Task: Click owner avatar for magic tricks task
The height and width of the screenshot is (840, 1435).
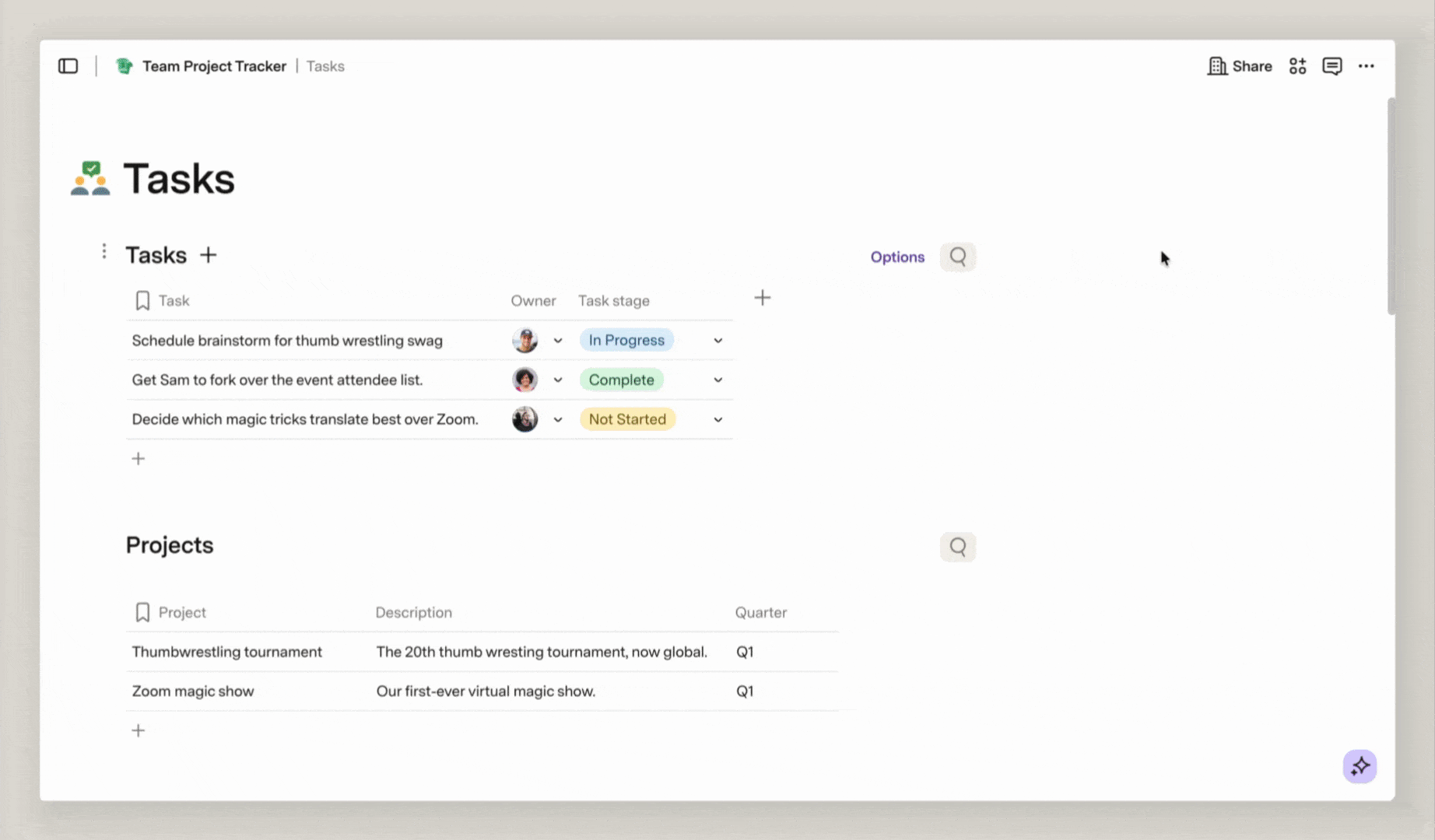Action: tap(525, 419)
